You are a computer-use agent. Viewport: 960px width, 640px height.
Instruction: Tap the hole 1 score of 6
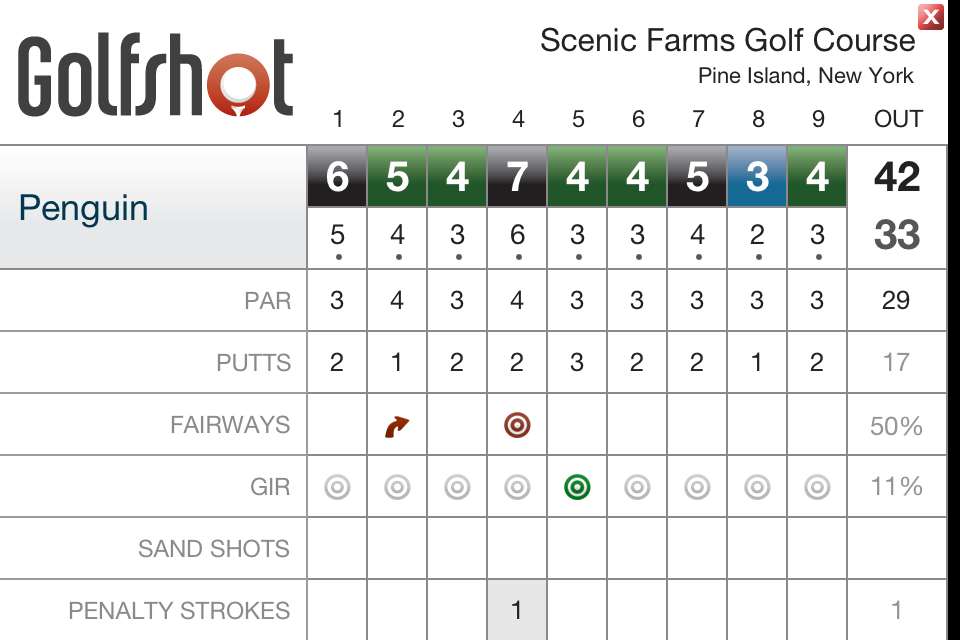point(337,177)
